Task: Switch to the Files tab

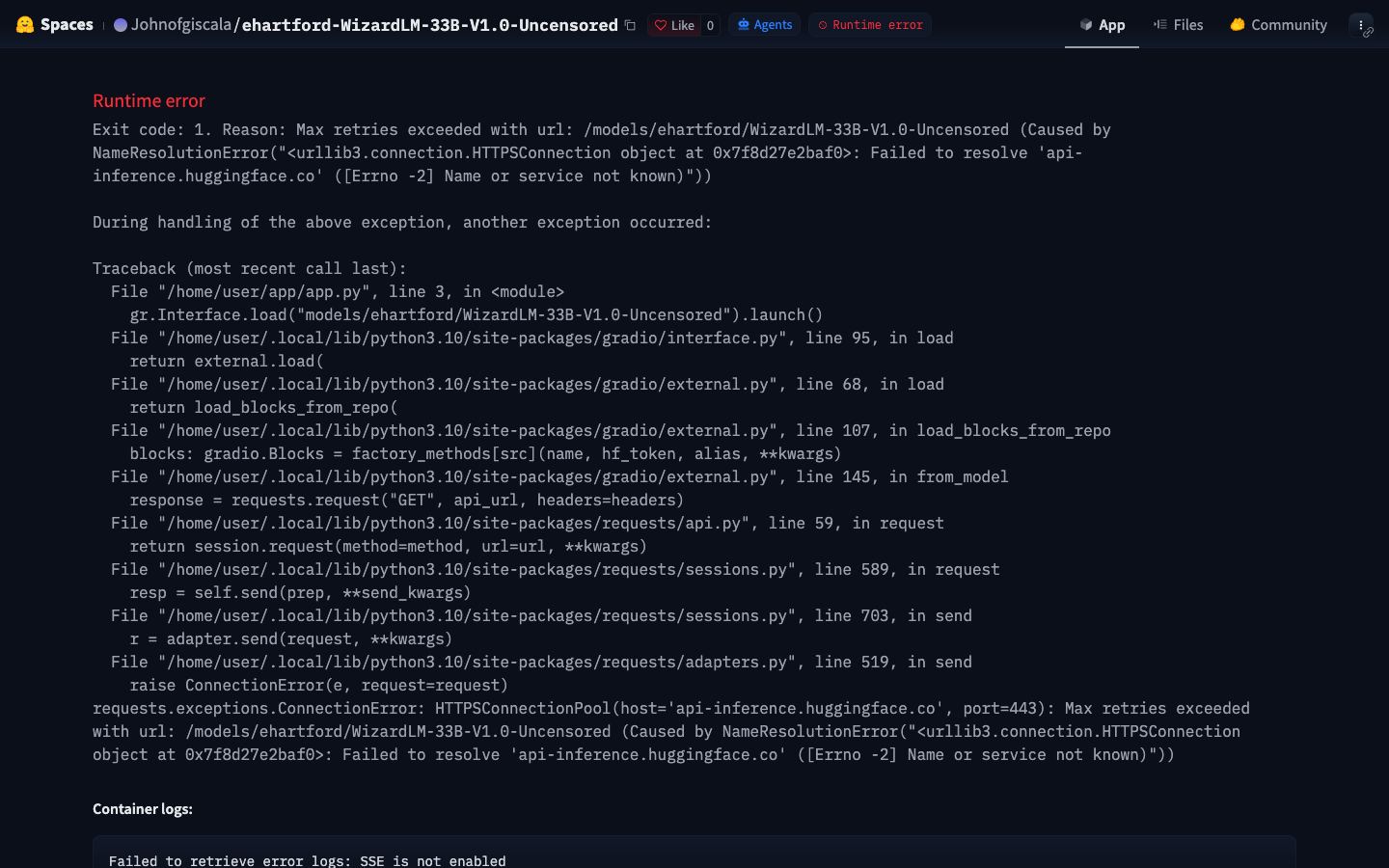Action: [x=1178, y=25]
